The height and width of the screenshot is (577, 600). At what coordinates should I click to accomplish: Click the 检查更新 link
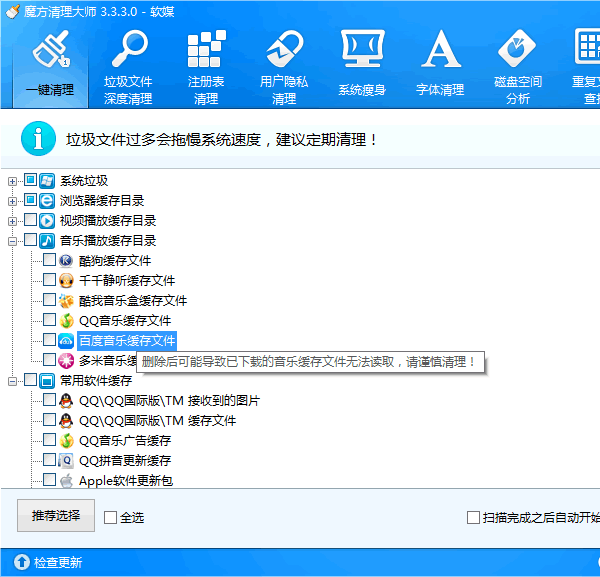coord(58,563)
